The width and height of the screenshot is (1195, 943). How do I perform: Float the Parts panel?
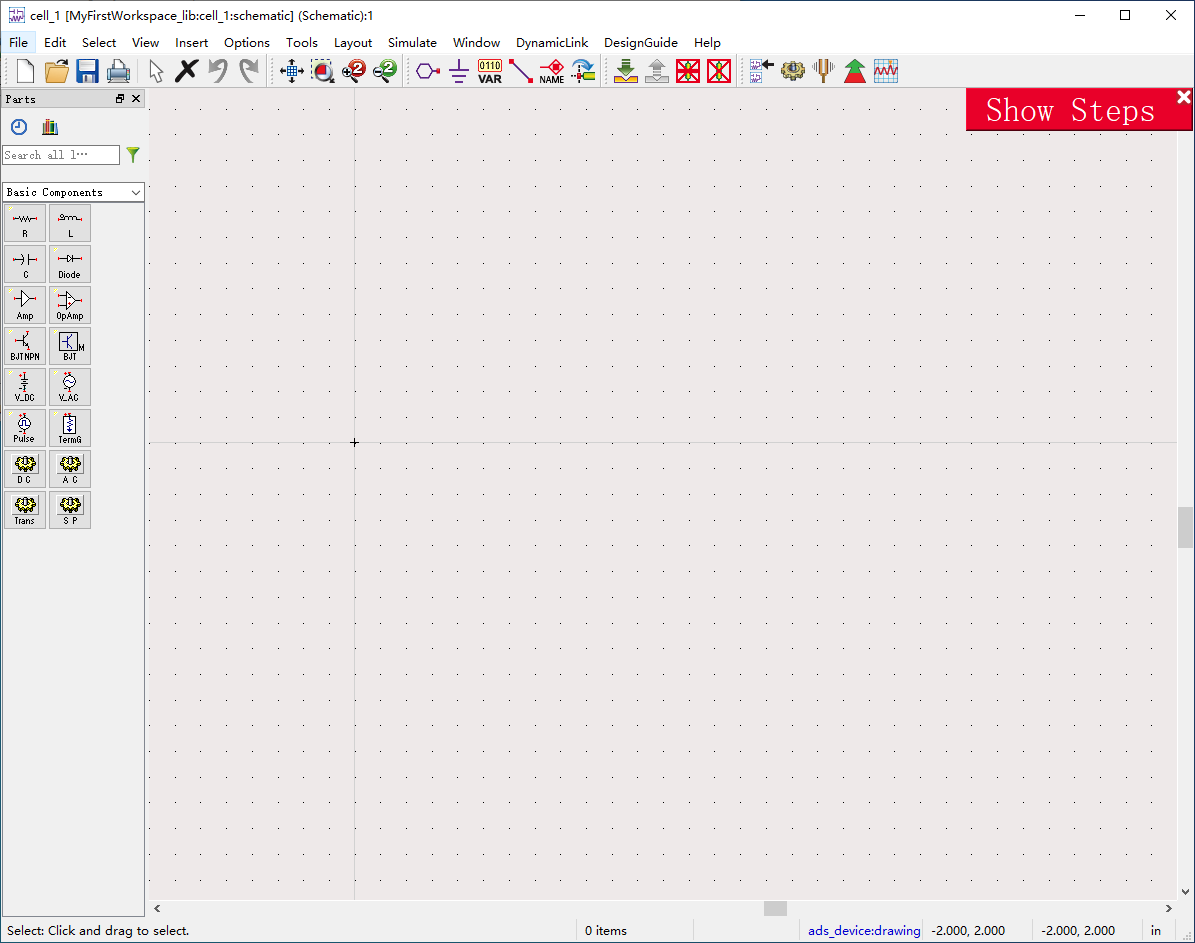coord(120,99)
